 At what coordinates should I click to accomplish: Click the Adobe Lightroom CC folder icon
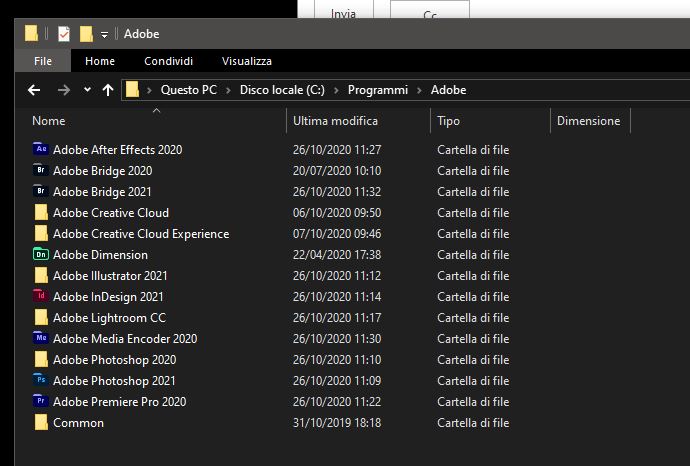tap(41, 318)
